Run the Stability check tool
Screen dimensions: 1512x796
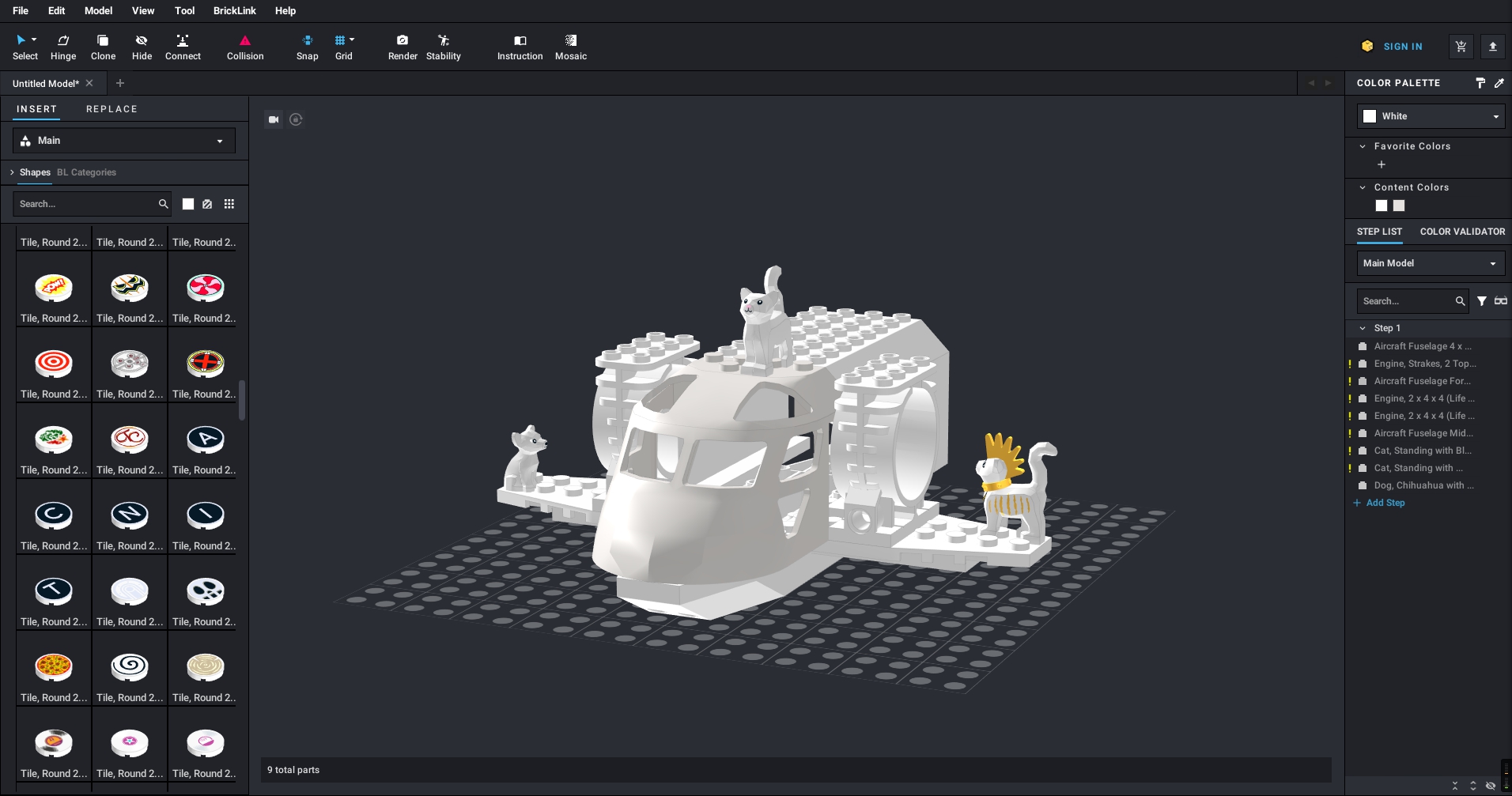pyautogui.click(x=444, y=45)
